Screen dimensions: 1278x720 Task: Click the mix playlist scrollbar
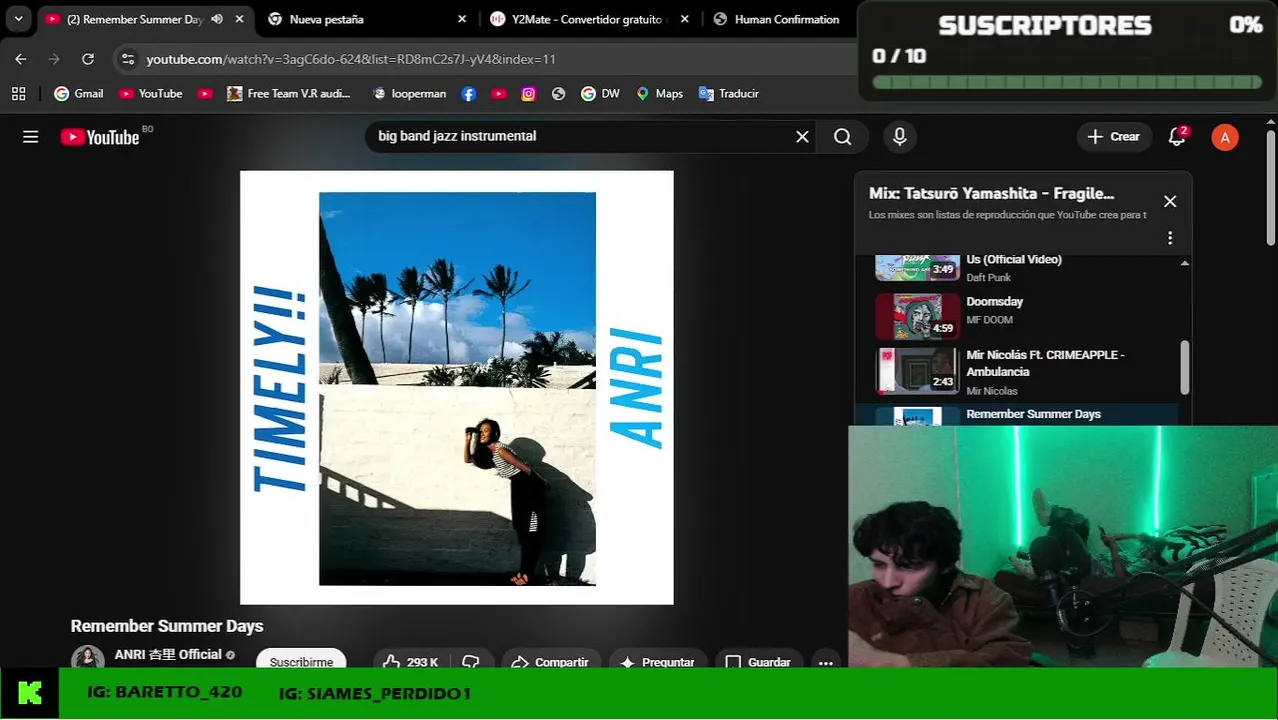point(1185,367)
